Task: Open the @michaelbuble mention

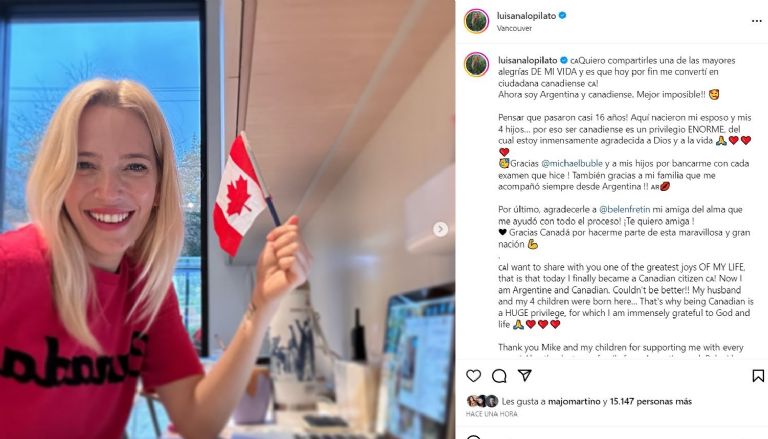Action: pyautogui.click(x=571, y=164)
